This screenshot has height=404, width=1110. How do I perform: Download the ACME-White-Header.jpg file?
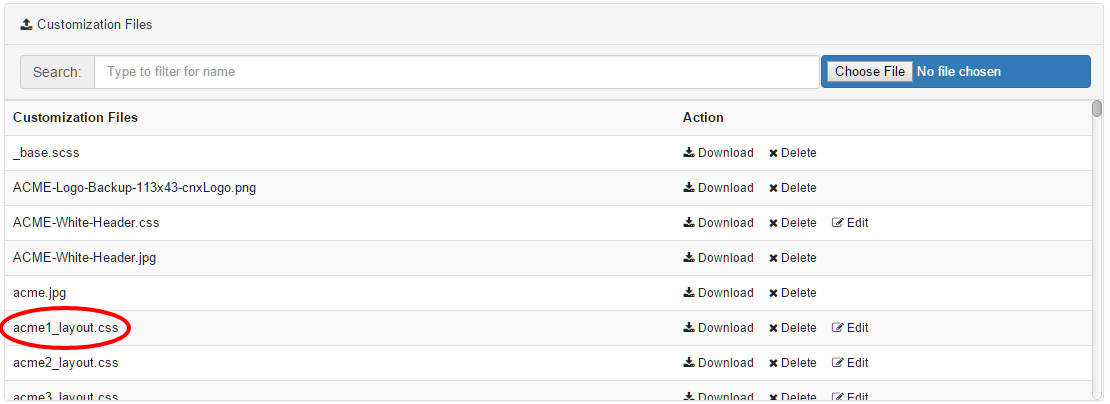coord(718,258)
